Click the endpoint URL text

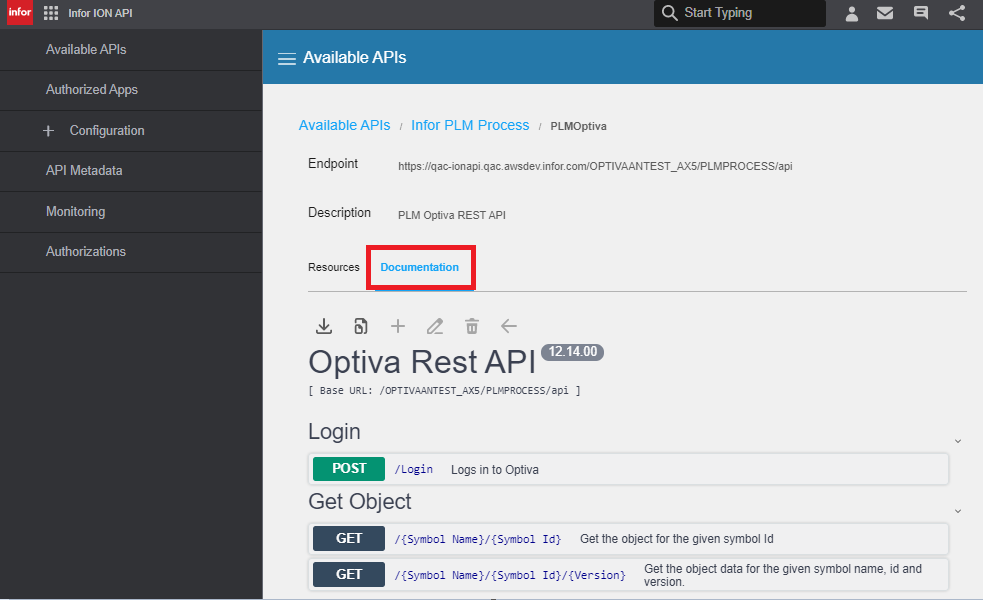pyautogui.click(x=595, y=166)
